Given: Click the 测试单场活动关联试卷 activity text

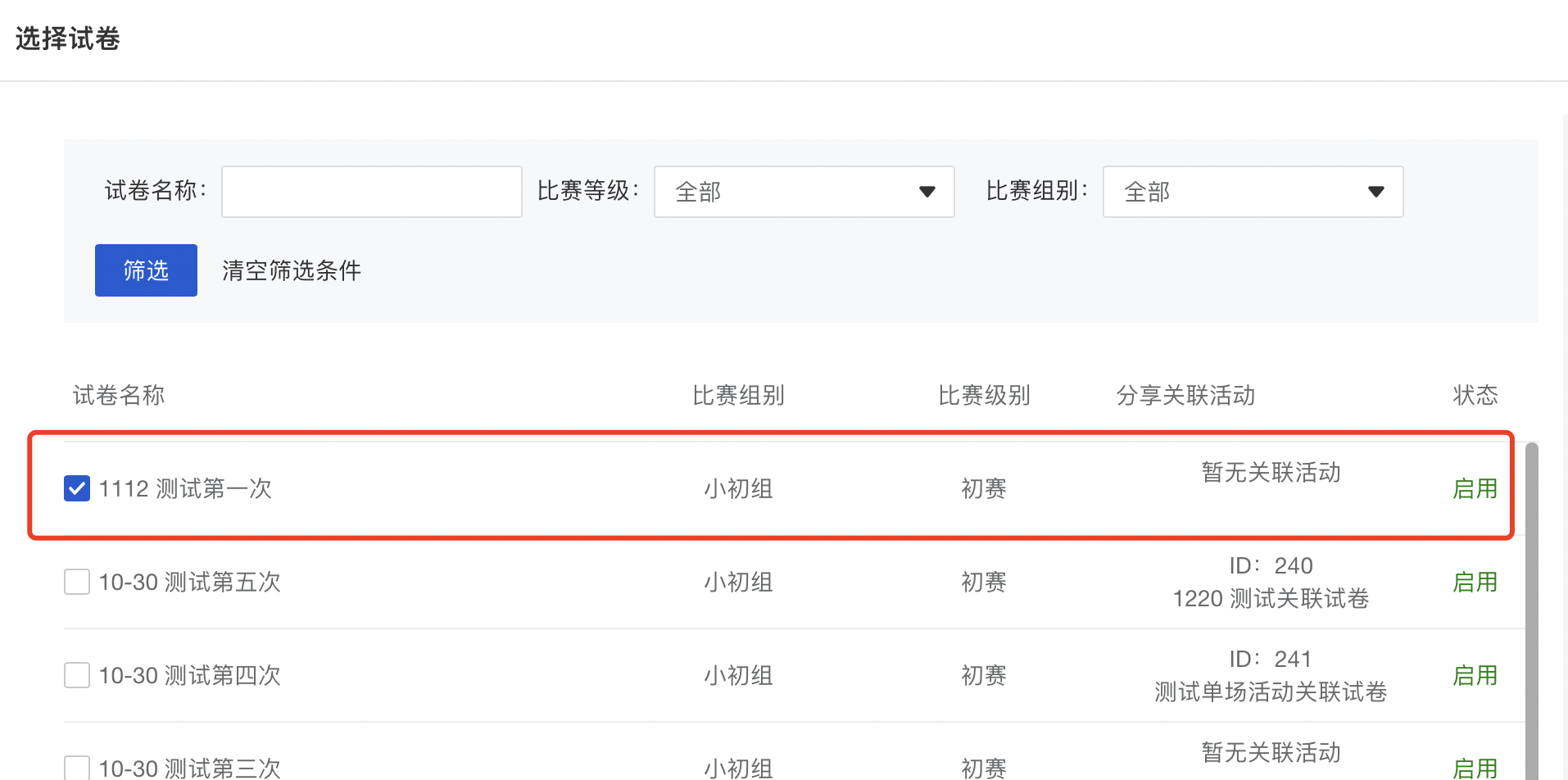Looking at the screenshot, I should tap(1271, 692).
